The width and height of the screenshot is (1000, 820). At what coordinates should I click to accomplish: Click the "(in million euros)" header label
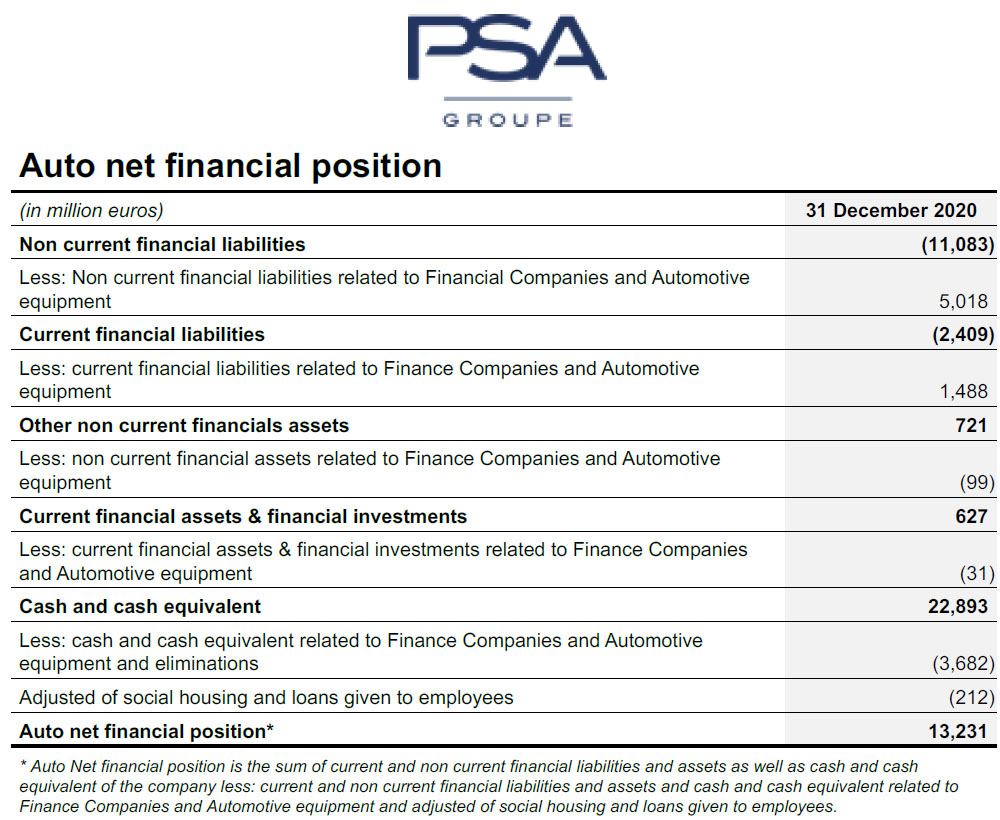click(x=91, y=210)
